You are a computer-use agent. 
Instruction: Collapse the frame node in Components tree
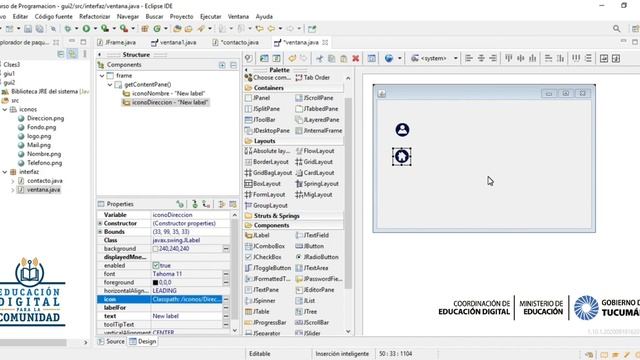click(102, 76)
